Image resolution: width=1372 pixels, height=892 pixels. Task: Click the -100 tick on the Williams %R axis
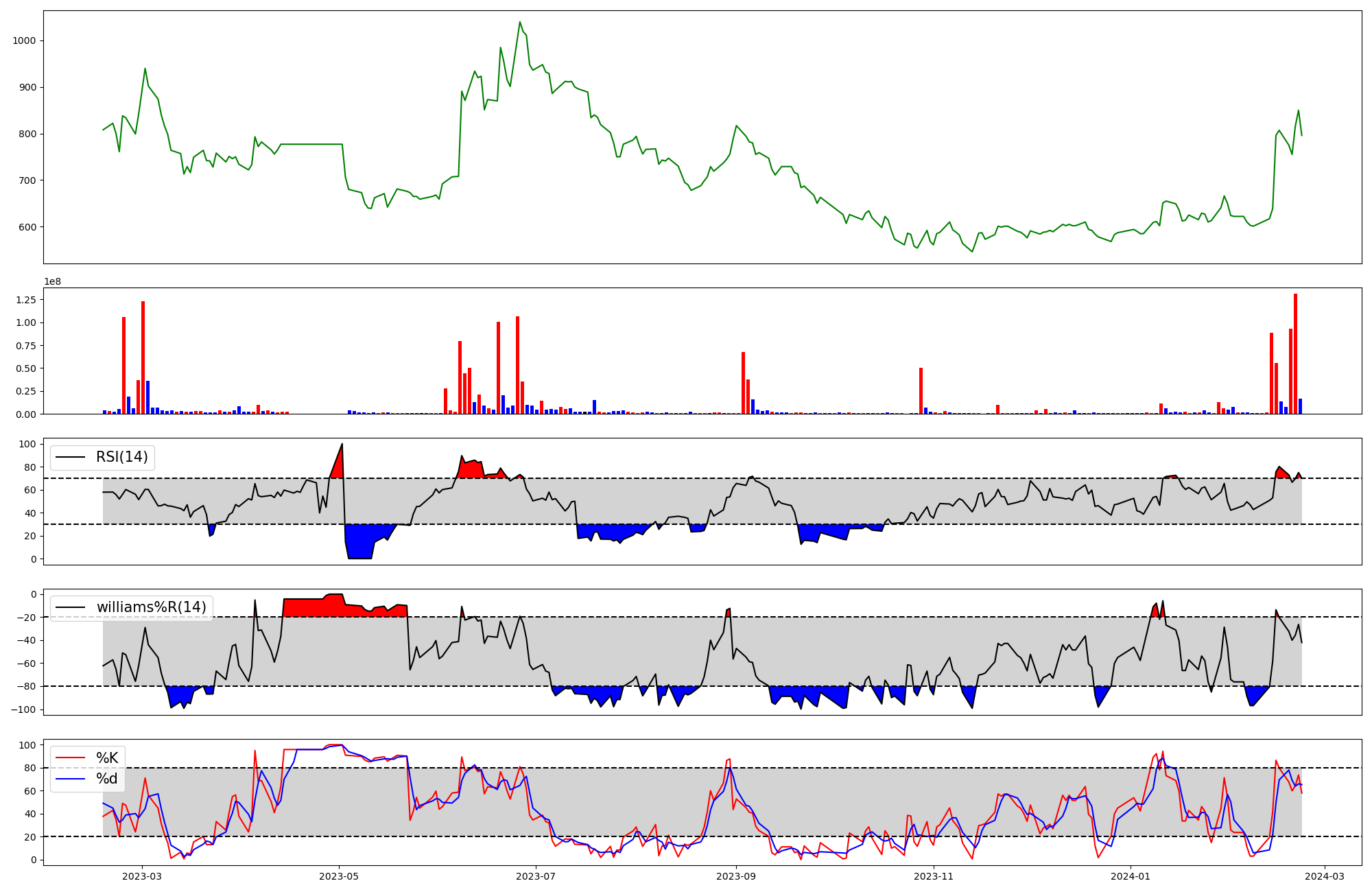(25, 709)
